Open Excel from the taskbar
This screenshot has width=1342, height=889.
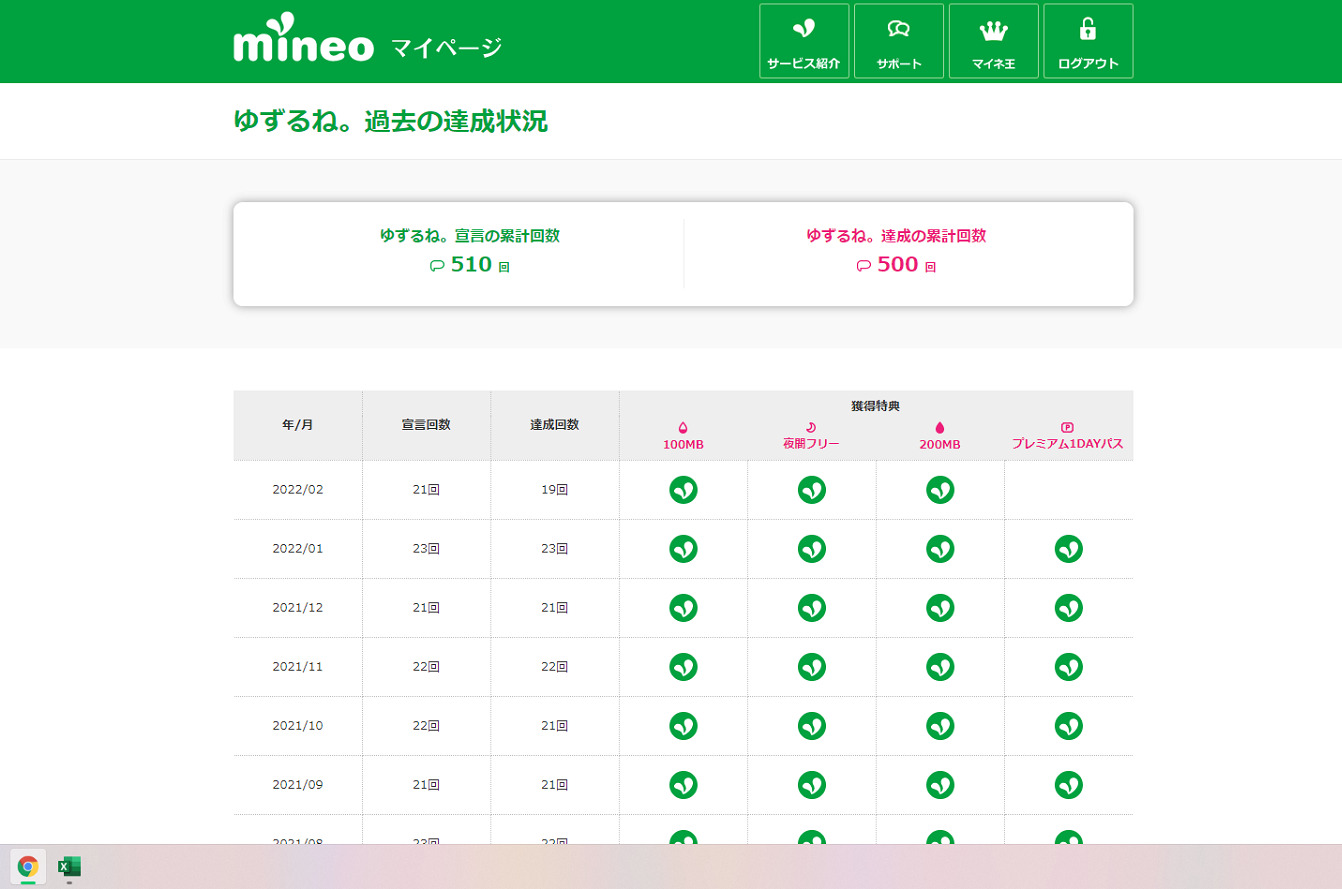point(69,866)
